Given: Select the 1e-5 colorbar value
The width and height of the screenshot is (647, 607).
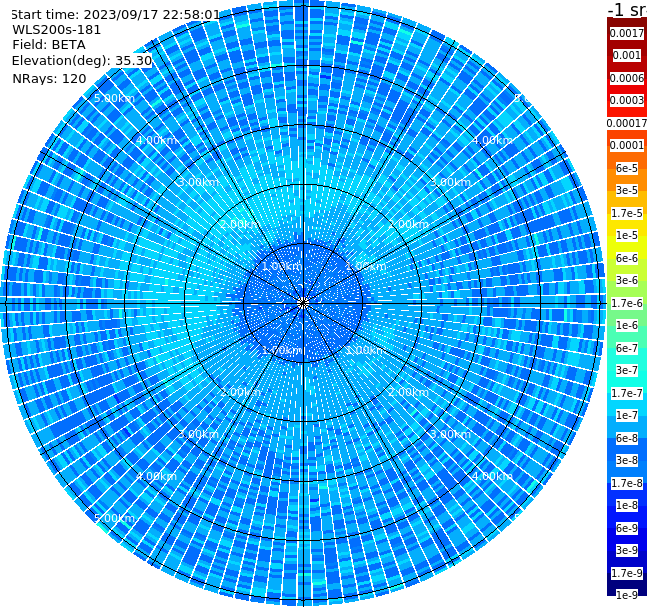Looking at the screenshot, I should (x=627, y=235).
